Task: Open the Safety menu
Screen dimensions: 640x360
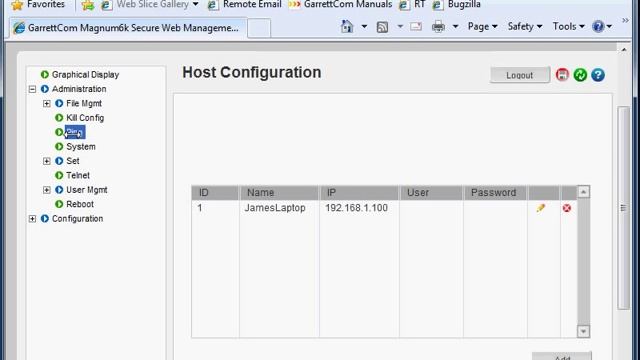Action: click(x=525, y=27)
